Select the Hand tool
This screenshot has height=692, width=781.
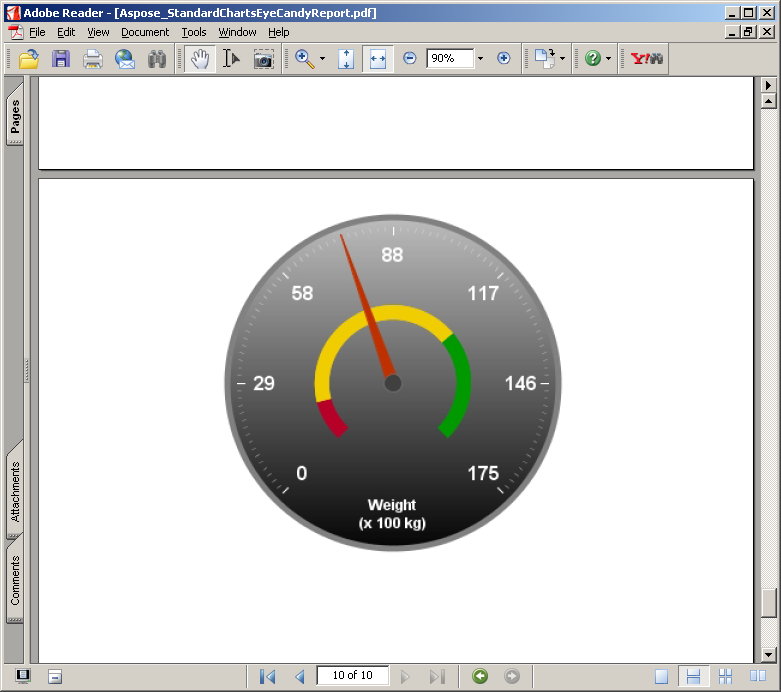pyautogui.click(x=199, y=59)
